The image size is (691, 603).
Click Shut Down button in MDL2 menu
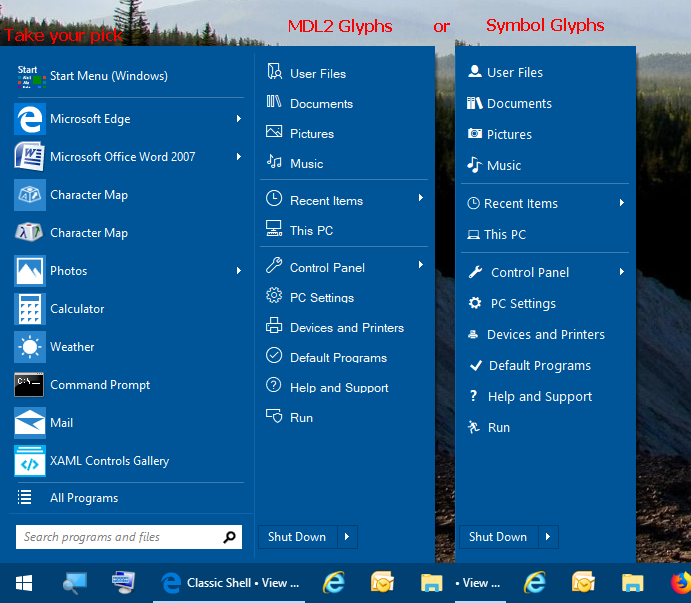[297, 537]
